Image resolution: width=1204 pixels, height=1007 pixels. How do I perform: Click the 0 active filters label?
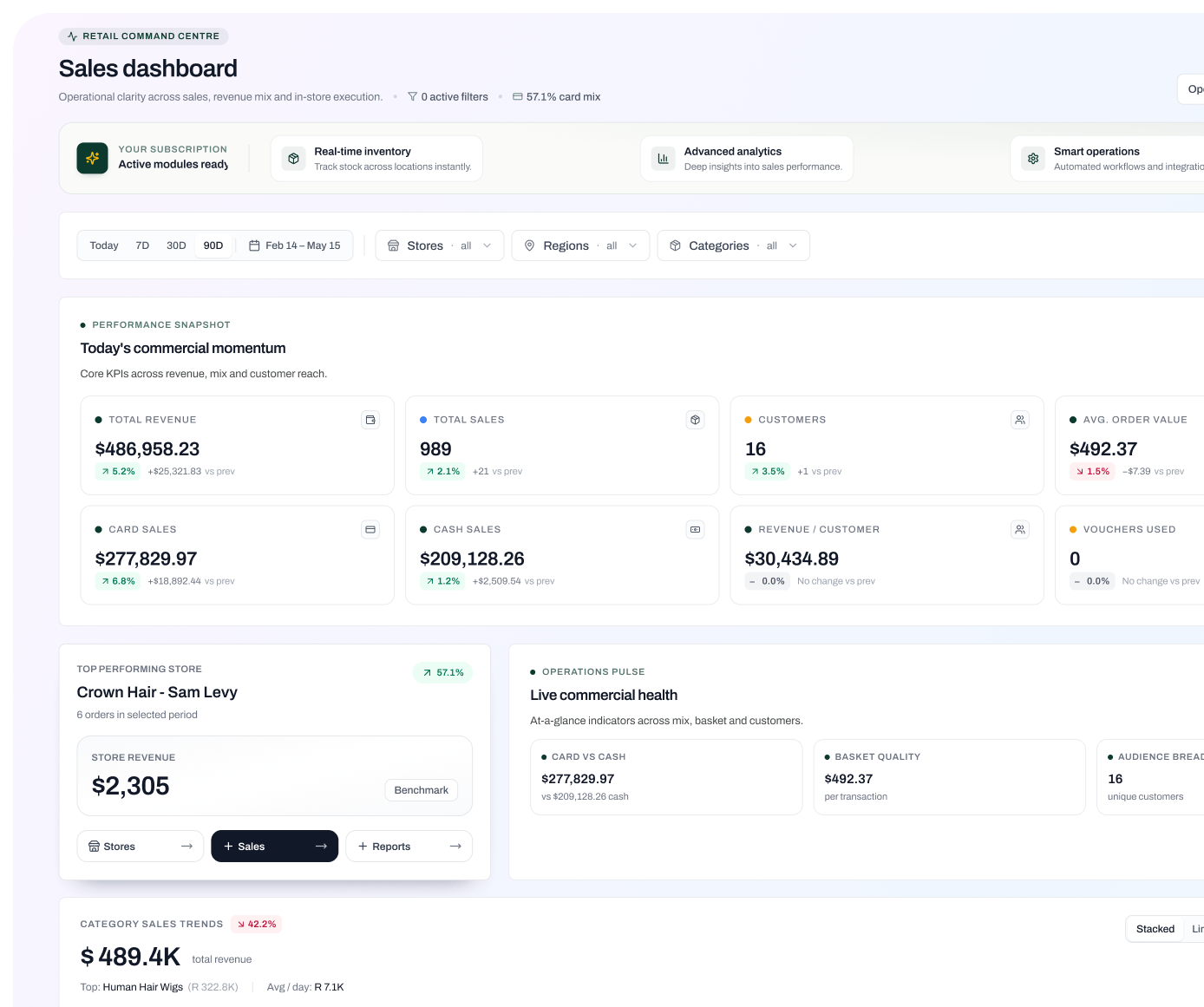(x=455, y=97)
